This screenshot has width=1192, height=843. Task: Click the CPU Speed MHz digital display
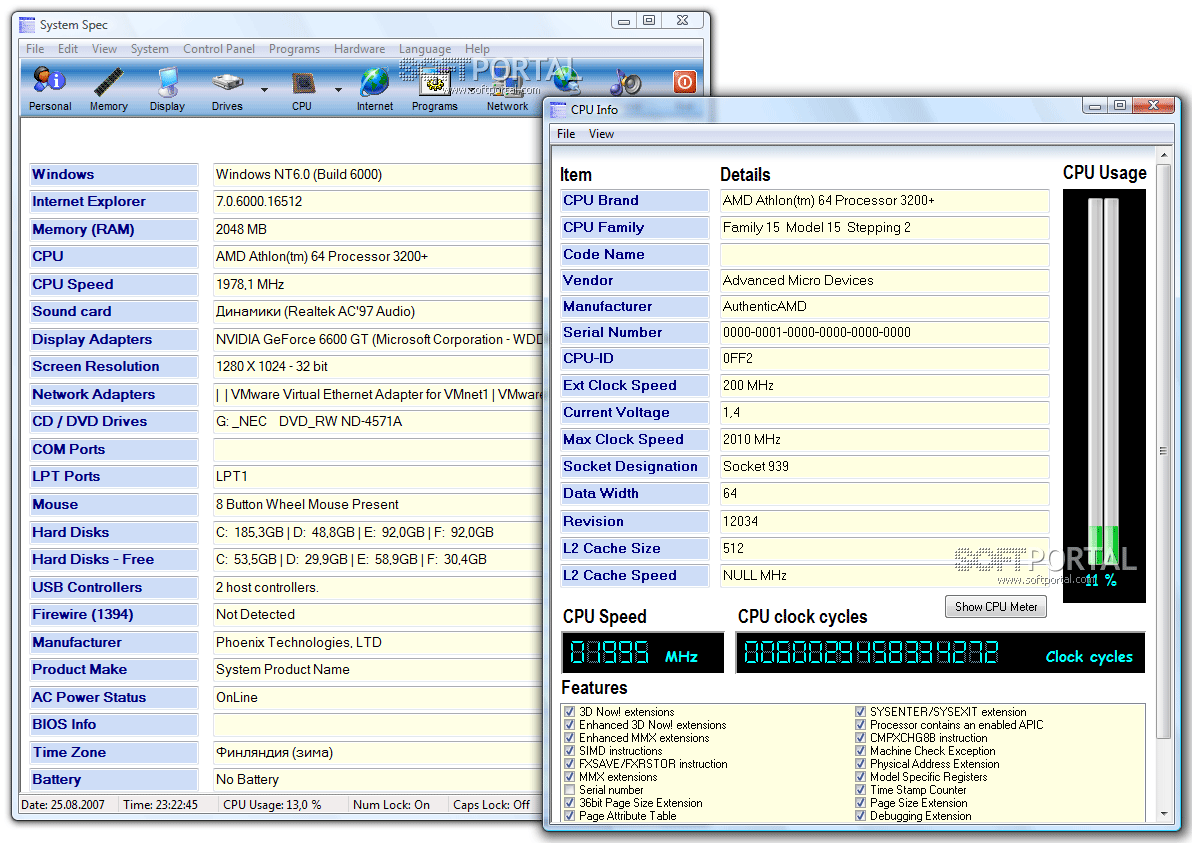click(643, 653)
